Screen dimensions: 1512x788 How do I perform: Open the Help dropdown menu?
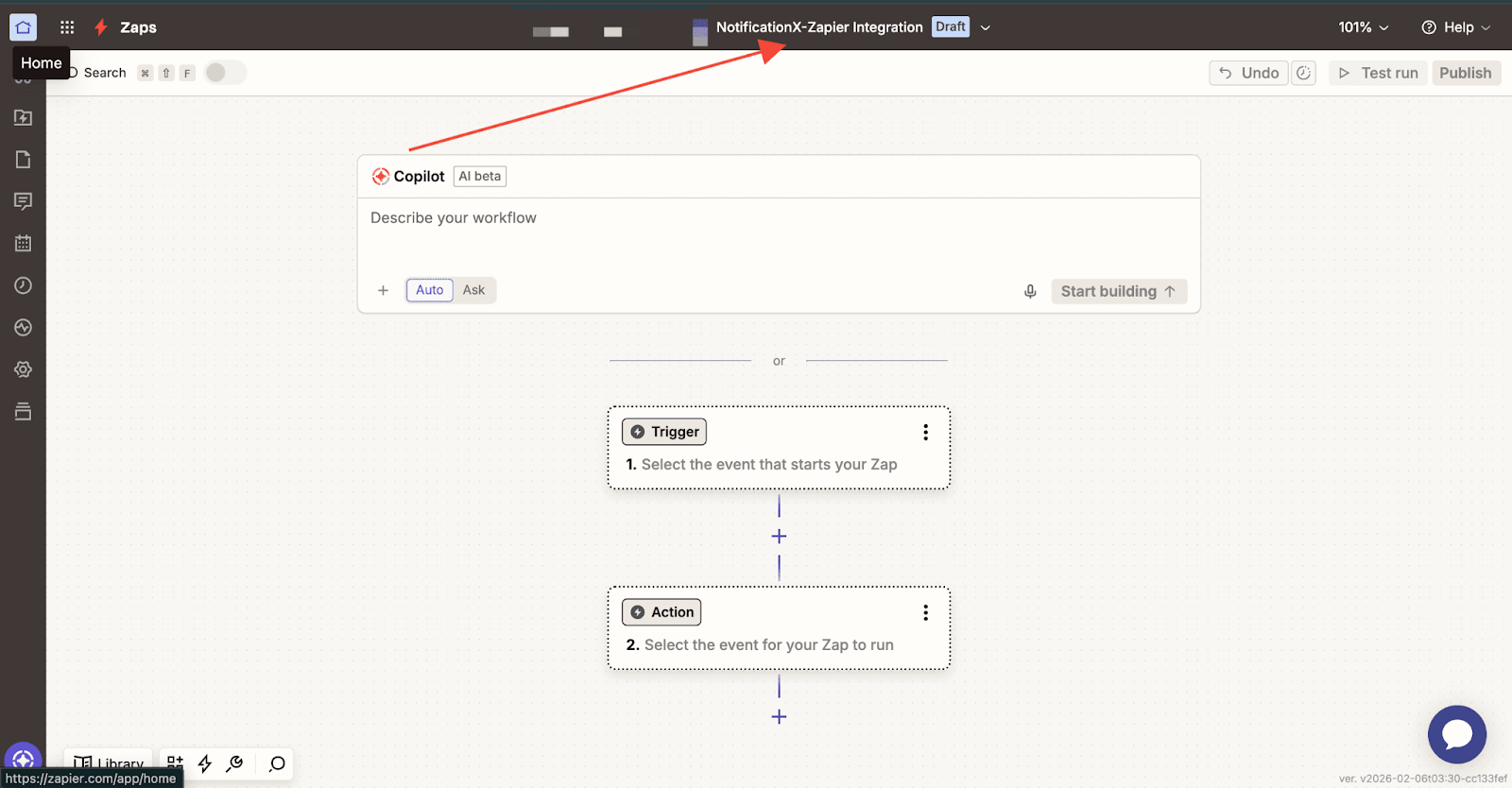[x=1455, y=27]
